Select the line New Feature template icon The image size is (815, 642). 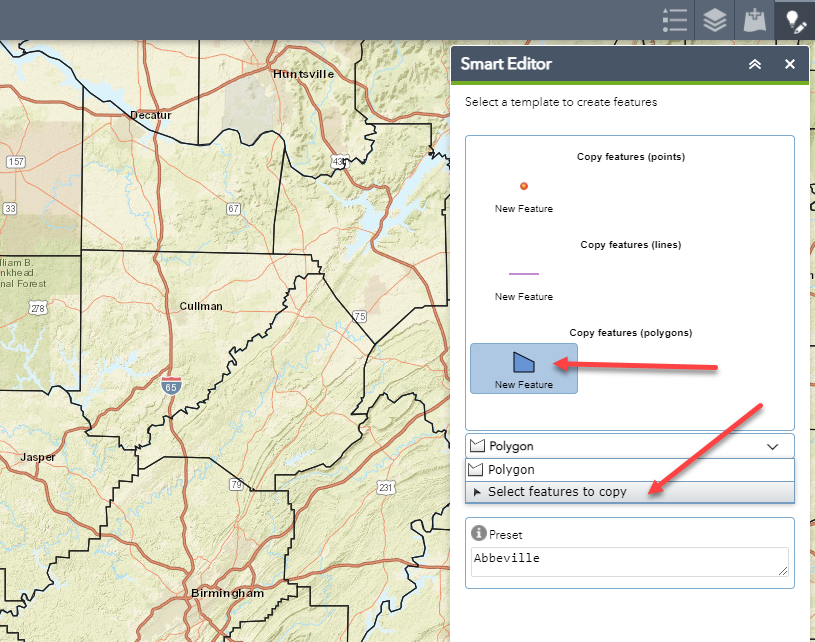(x=523, y=273)
